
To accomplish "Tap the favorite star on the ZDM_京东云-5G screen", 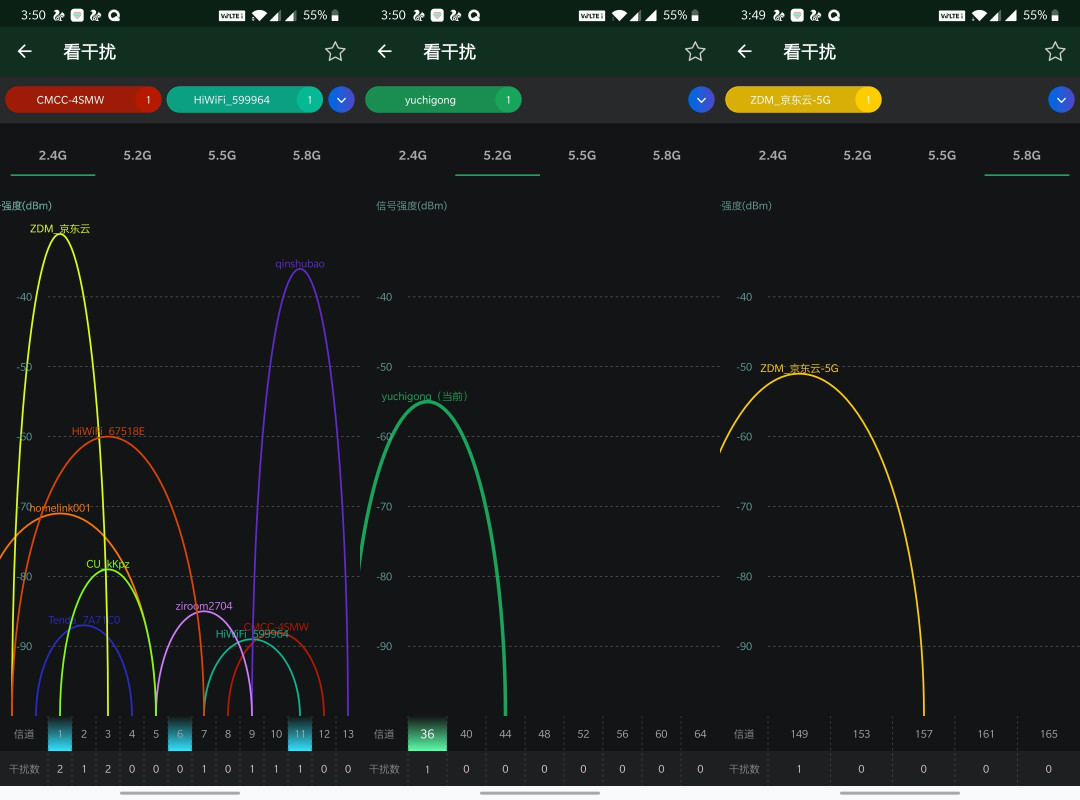I will point(1055,51).
